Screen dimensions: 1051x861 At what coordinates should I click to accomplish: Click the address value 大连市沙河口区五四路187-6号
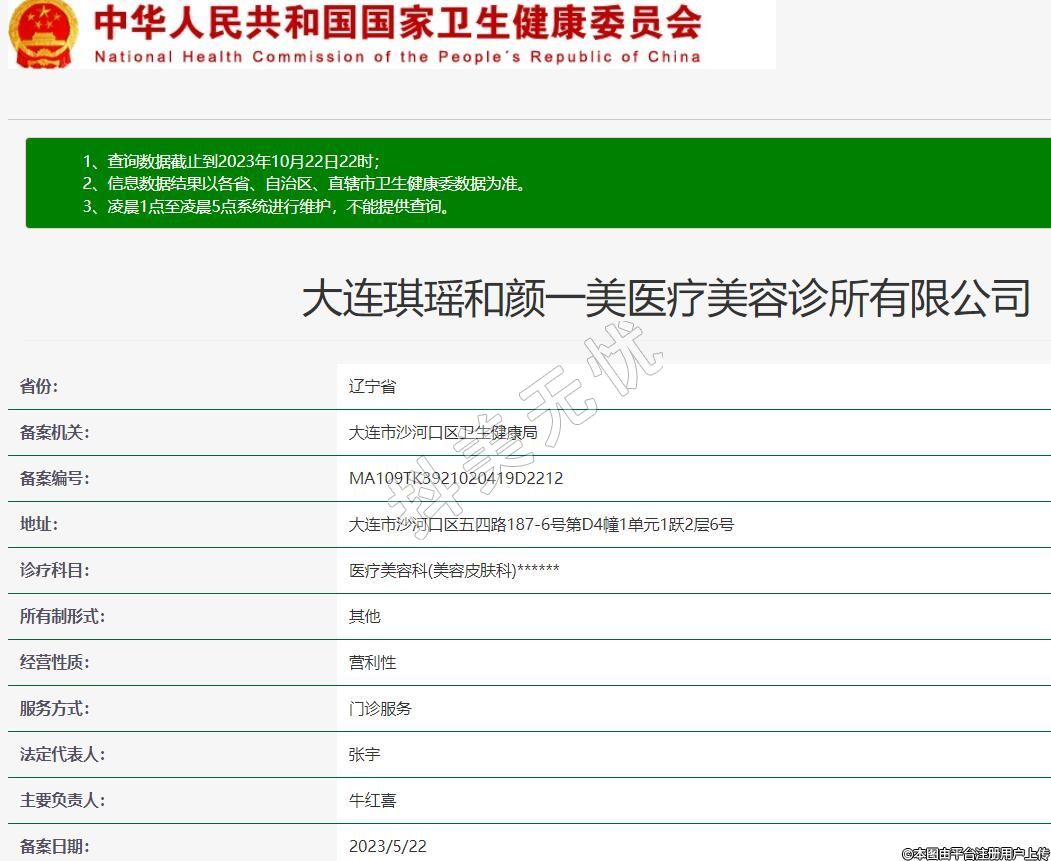(x=541, y=525)
